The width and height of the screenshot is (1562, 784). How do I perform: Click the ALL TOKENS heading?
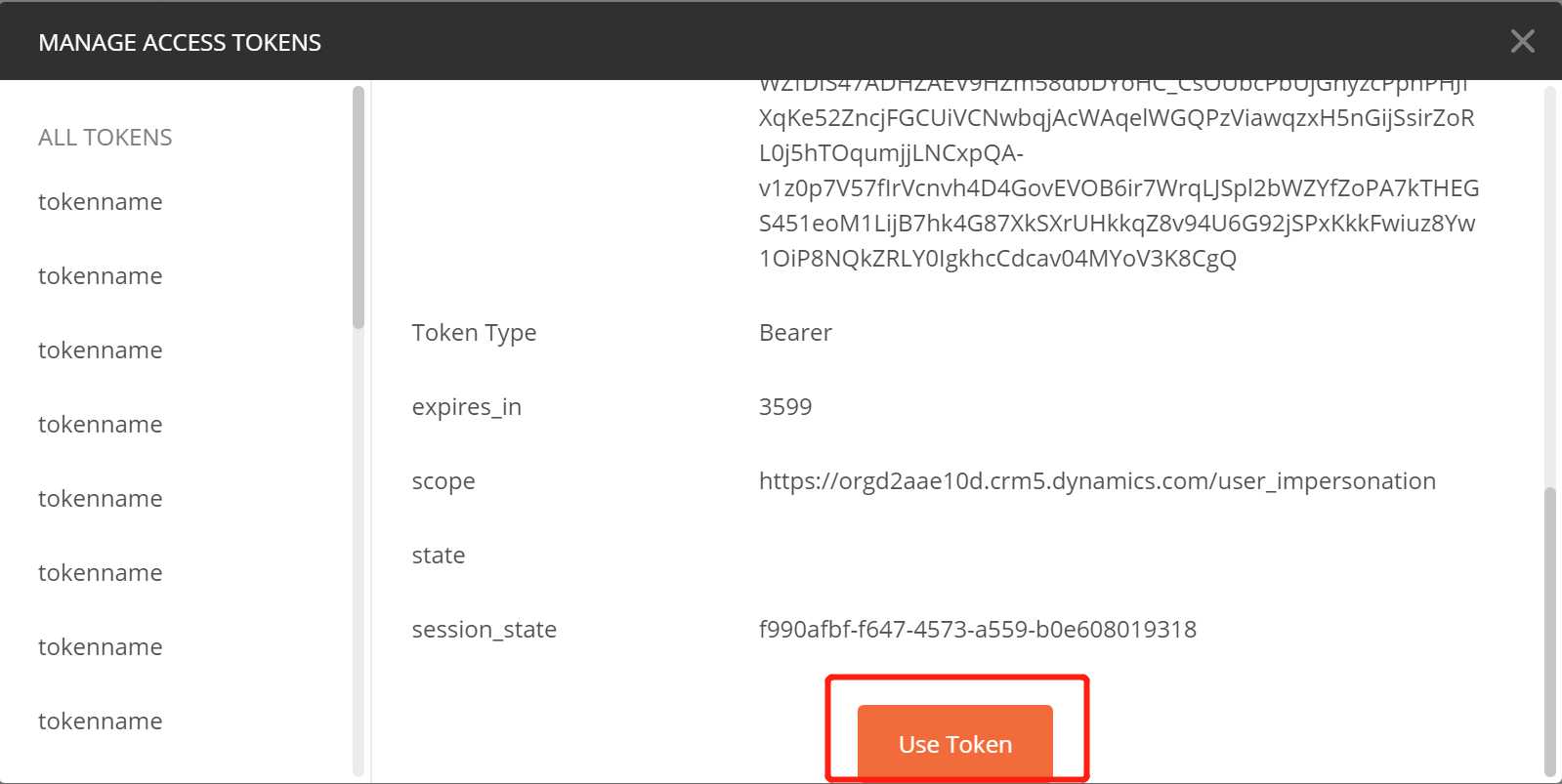106,138
